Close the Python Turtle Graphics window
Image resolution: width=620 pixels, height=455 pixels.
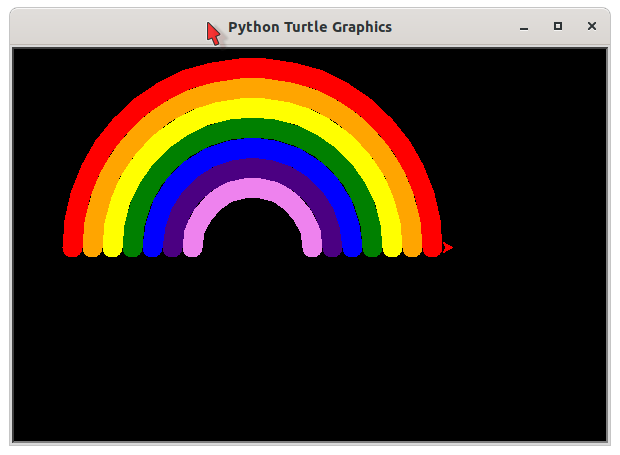point(592,27)
